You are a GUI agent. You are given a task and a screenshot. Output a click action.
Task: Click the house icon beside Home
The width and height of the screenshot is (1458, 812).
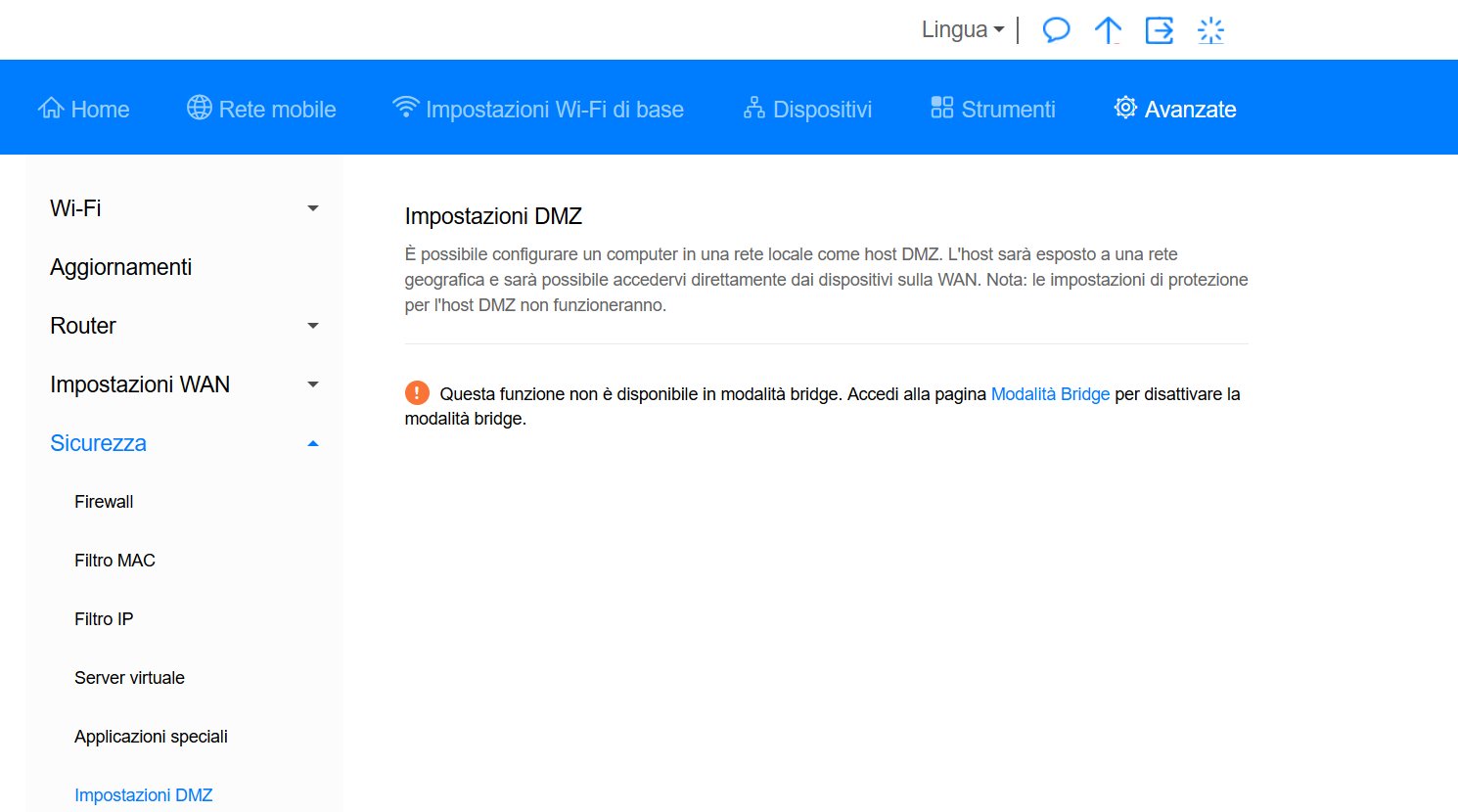[51, 108]
